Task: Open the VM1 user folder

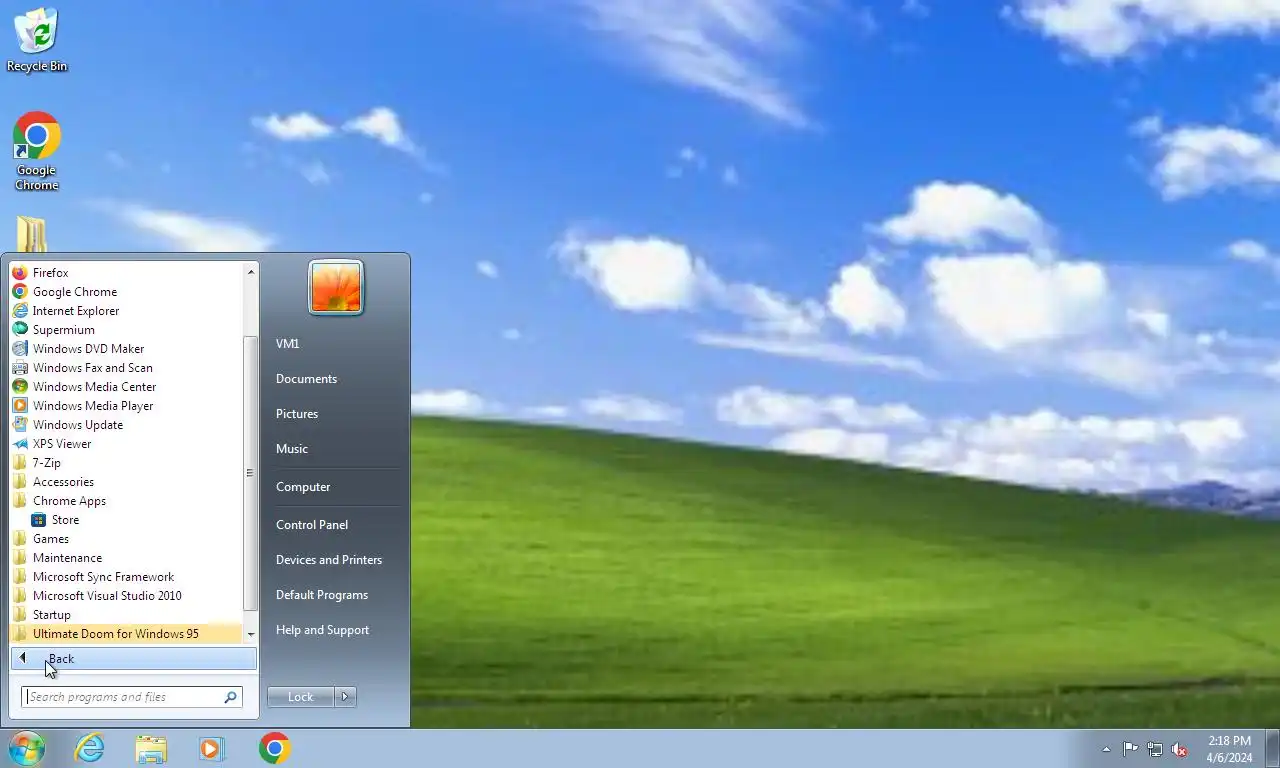Action: (334, 343)
